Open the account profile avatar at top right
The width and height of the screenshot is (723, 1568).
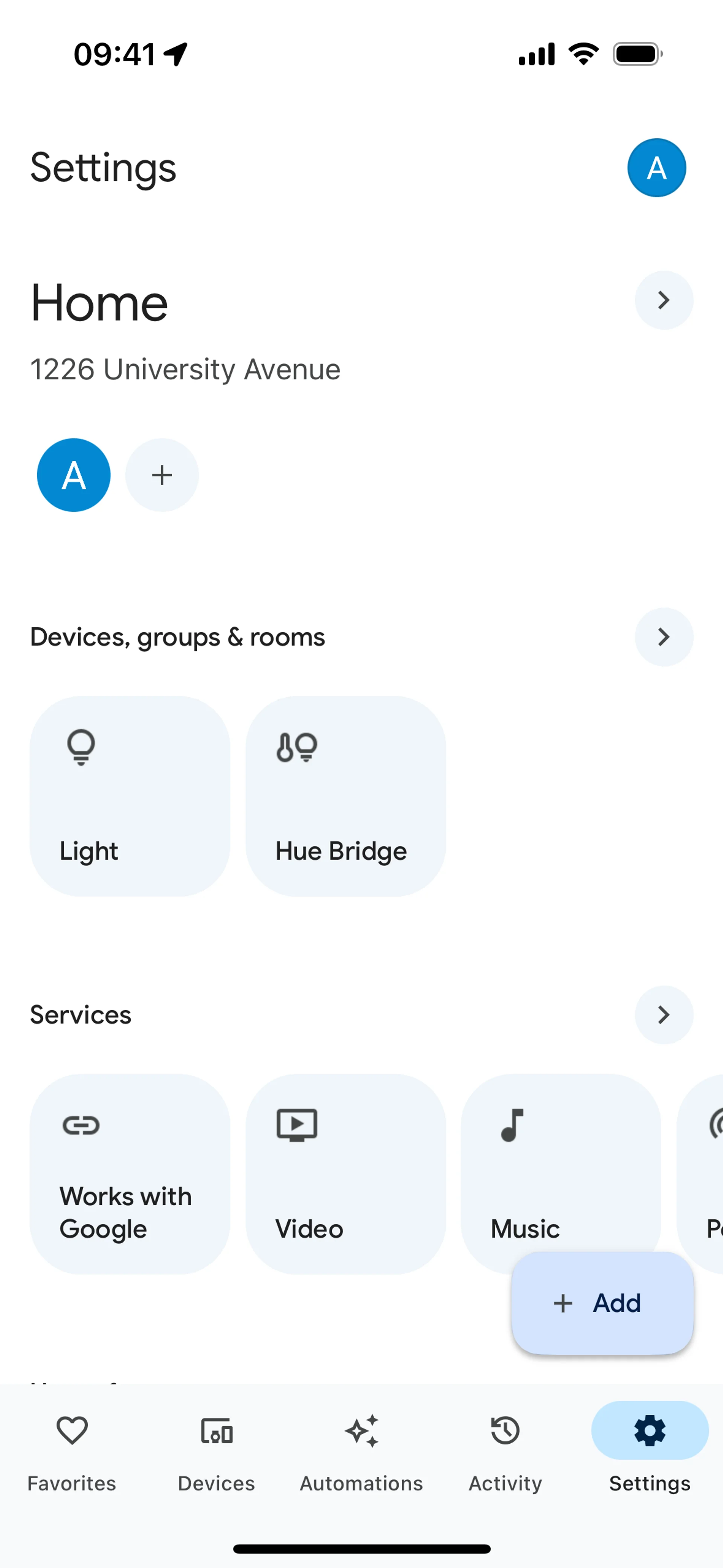point(656,167)
